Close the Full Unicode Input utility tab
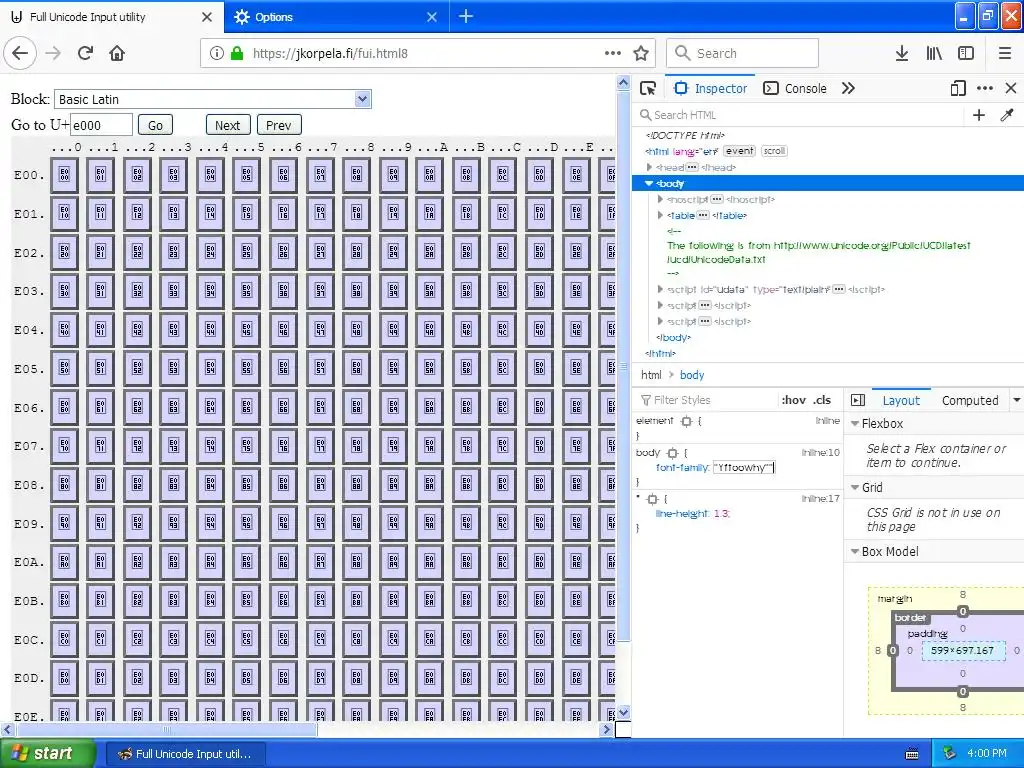This screenshot has width=1024, height=768. tap(206, 17)
